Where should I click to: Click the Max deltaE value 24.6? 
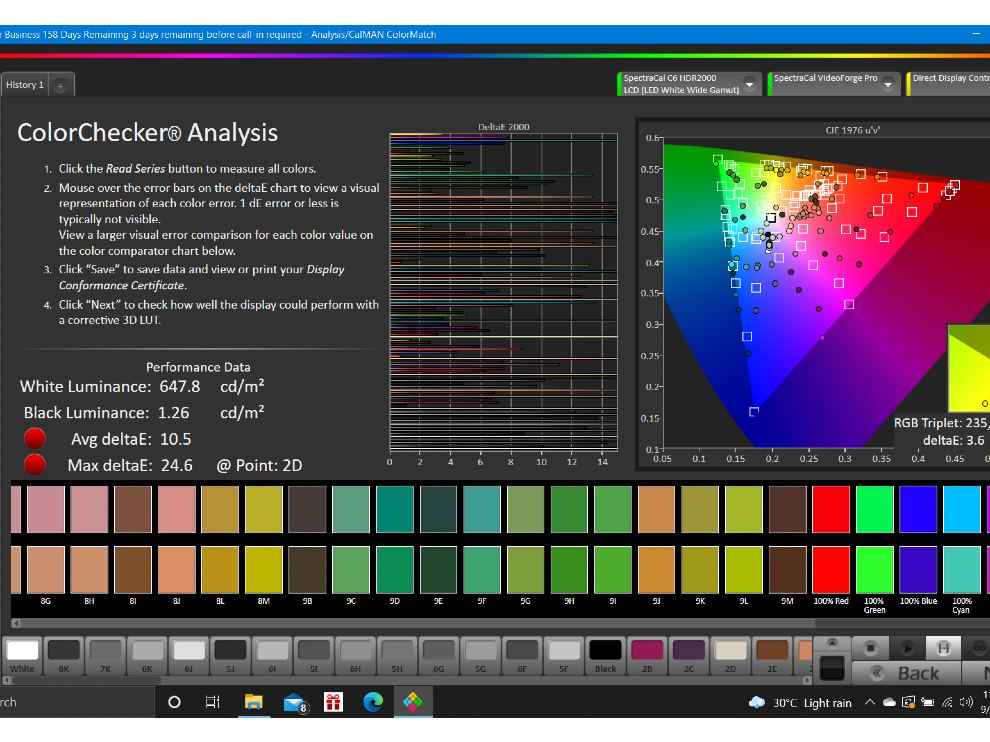pyautogui.click(x=176, y=465)
